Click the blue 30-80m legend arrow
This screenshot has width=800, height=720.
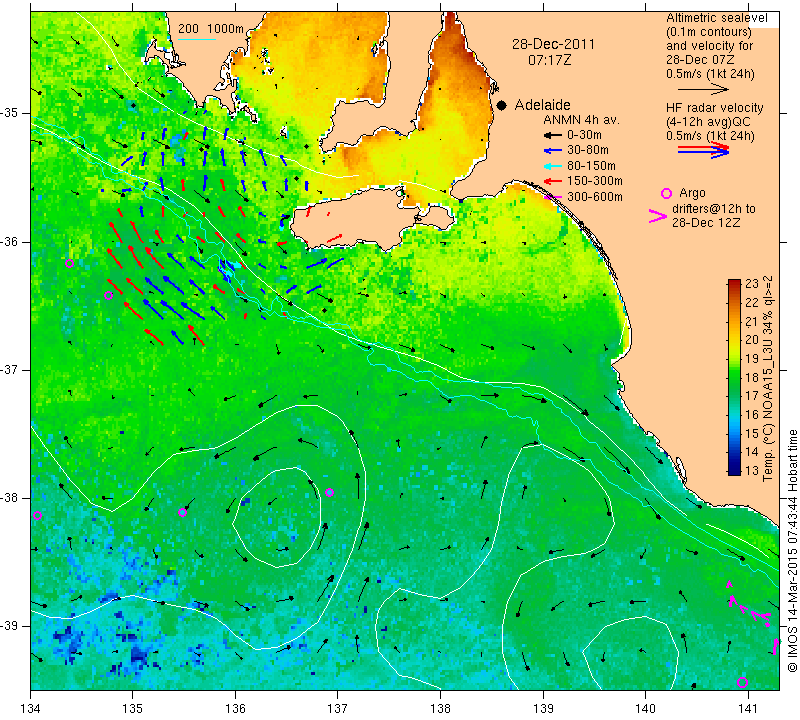pos(553,151)
